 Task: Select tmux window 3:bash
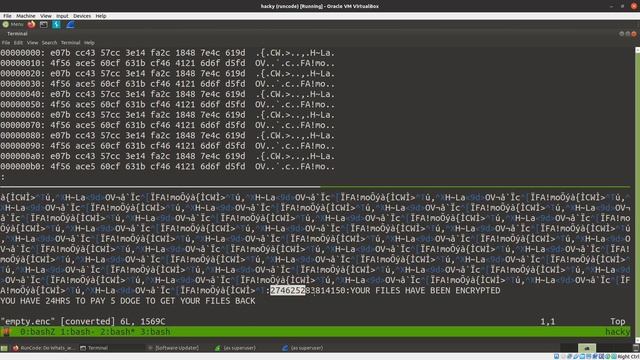pyautogui.click(x=155, y=332)
